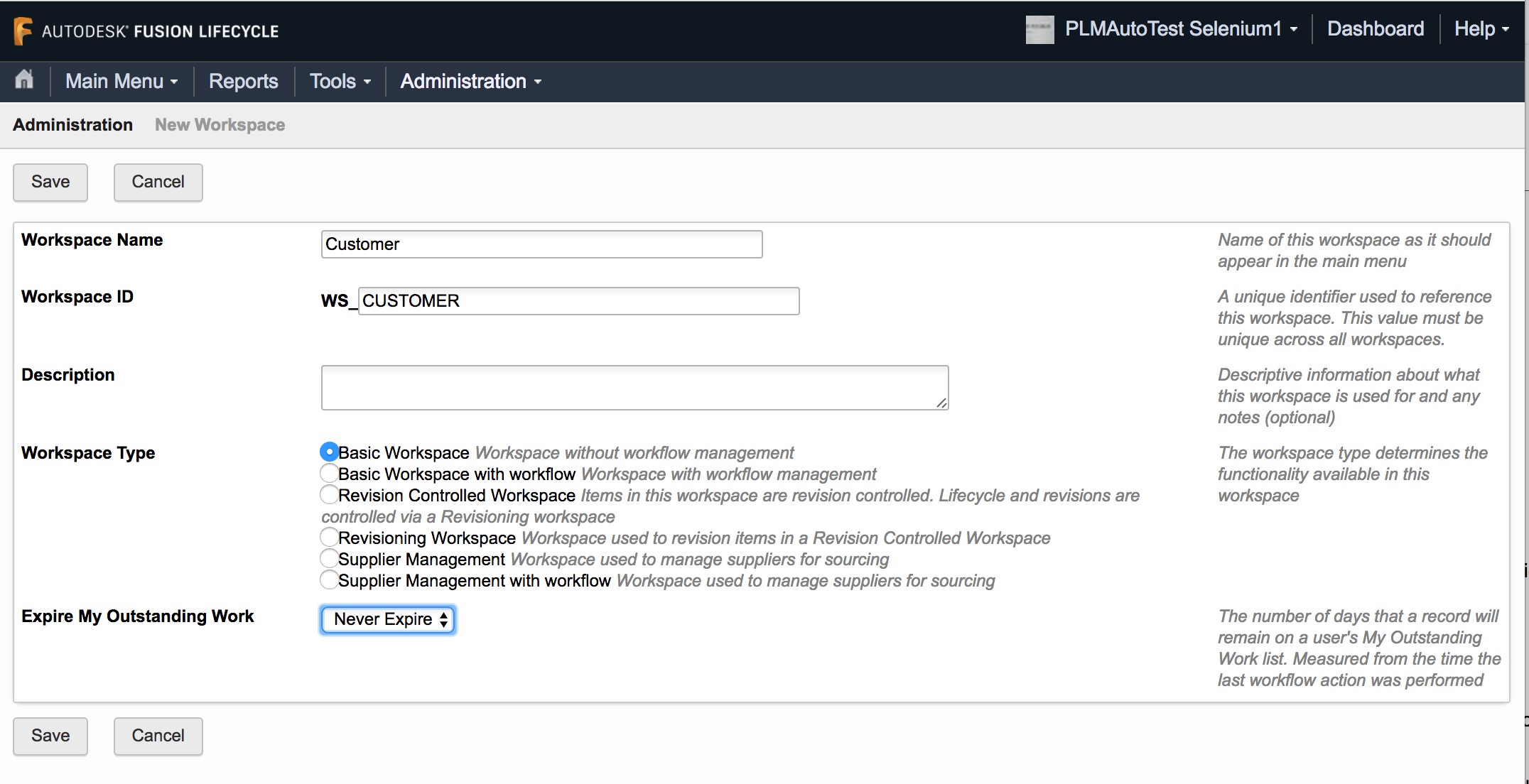The image size is (1529, 784).
Task: Save the new workspace
Action: click(x=50, y=182)
